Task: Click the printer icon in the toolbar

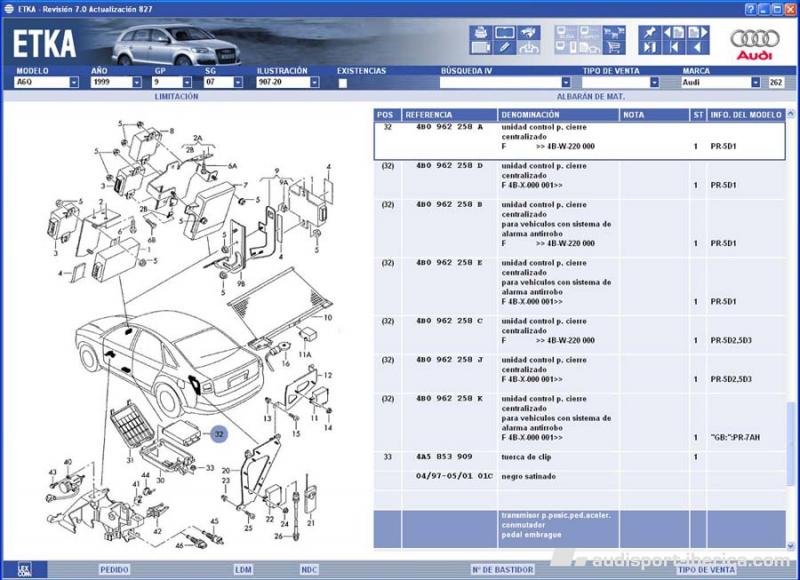Action: coord(480,33)
